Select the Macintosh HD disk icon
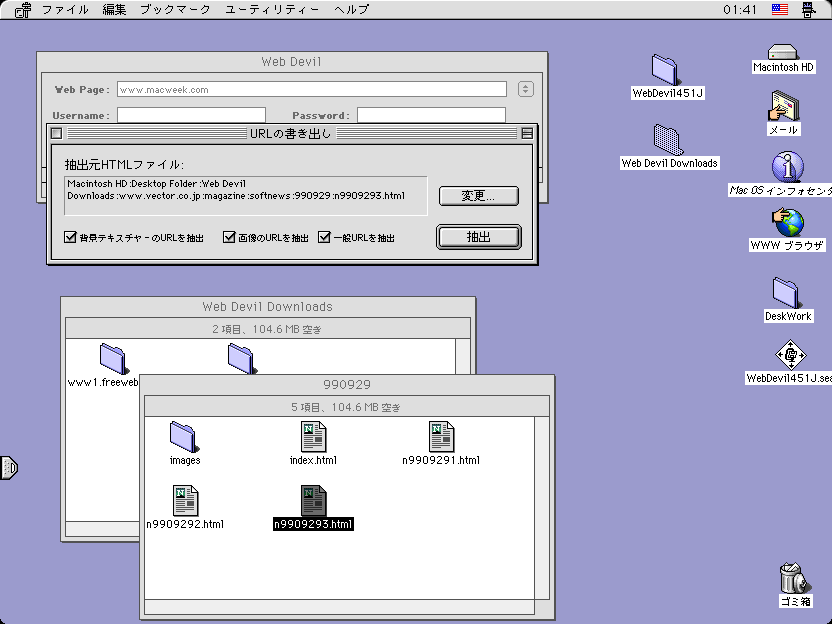Image resolution: width=832 pixels, height=624 pixels. pos(783,52)
